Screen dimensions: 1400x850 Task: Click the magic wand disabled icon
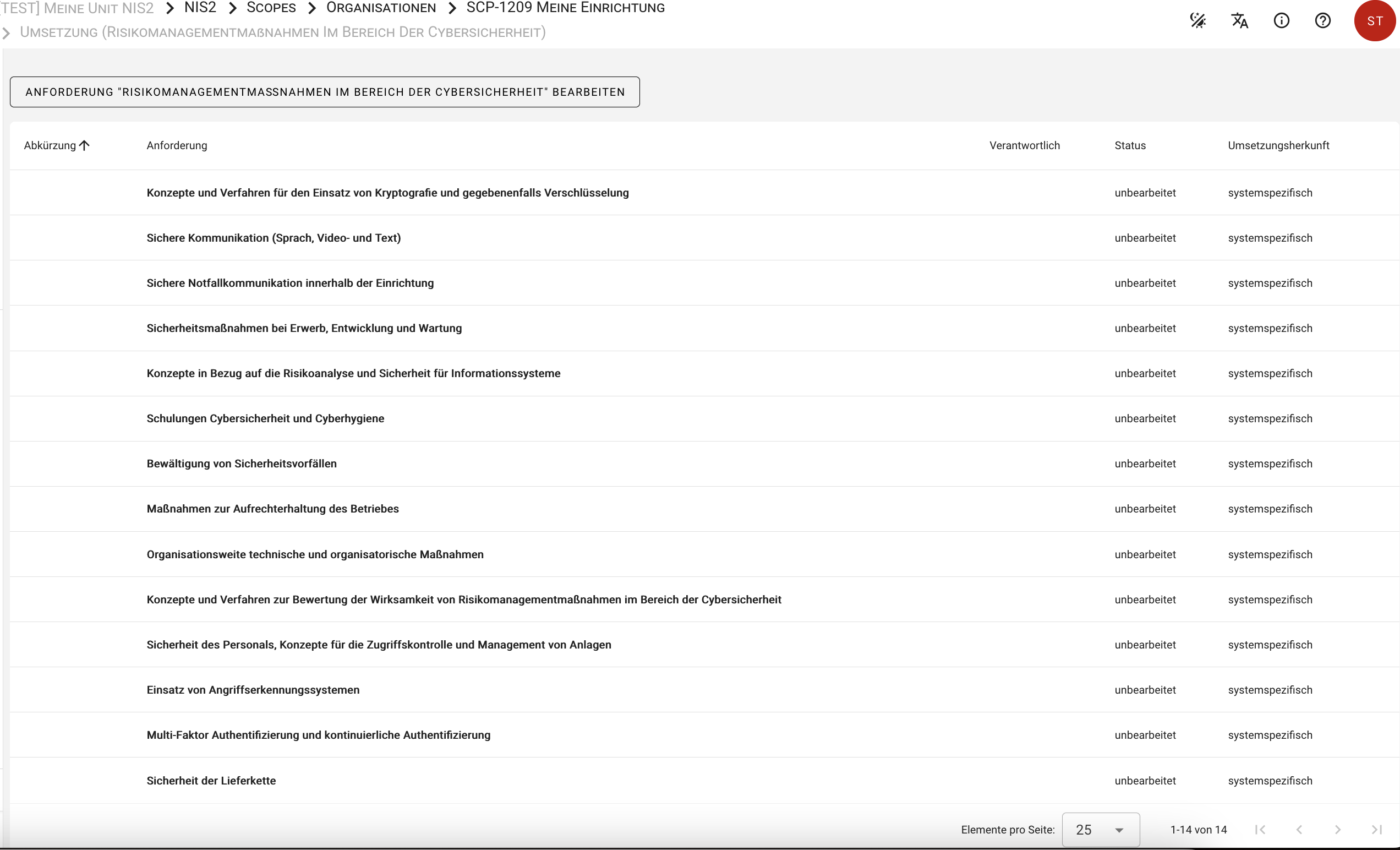coord(1197,21)
